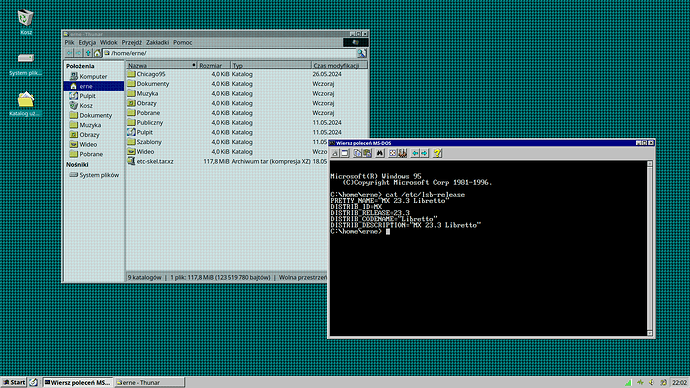Click the icon beside the terminal left arrow
This screenshot has height=388, width=690.
tap(402, 153)
